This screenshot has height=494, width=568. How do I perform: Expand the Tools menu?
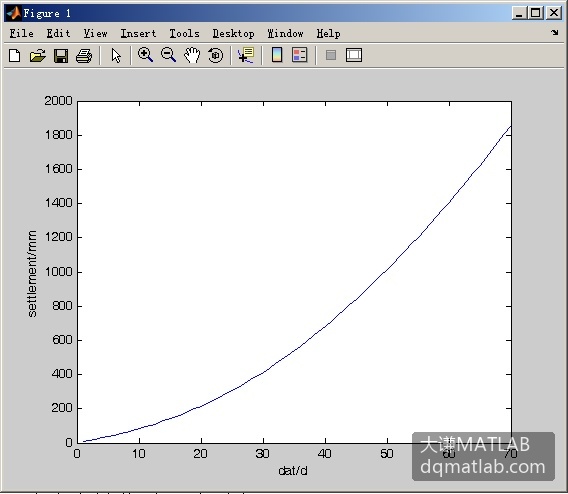pos(184,33)
